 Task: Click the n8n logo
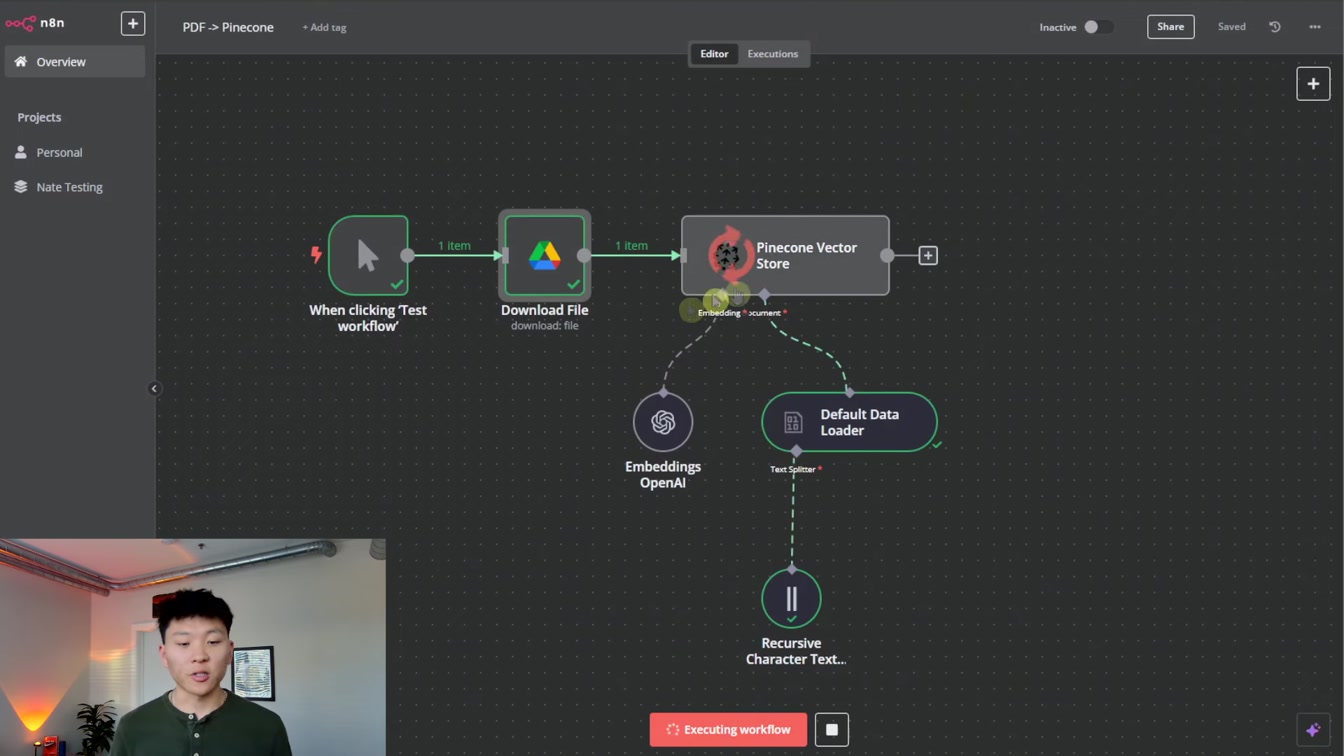tap(35, 23)
